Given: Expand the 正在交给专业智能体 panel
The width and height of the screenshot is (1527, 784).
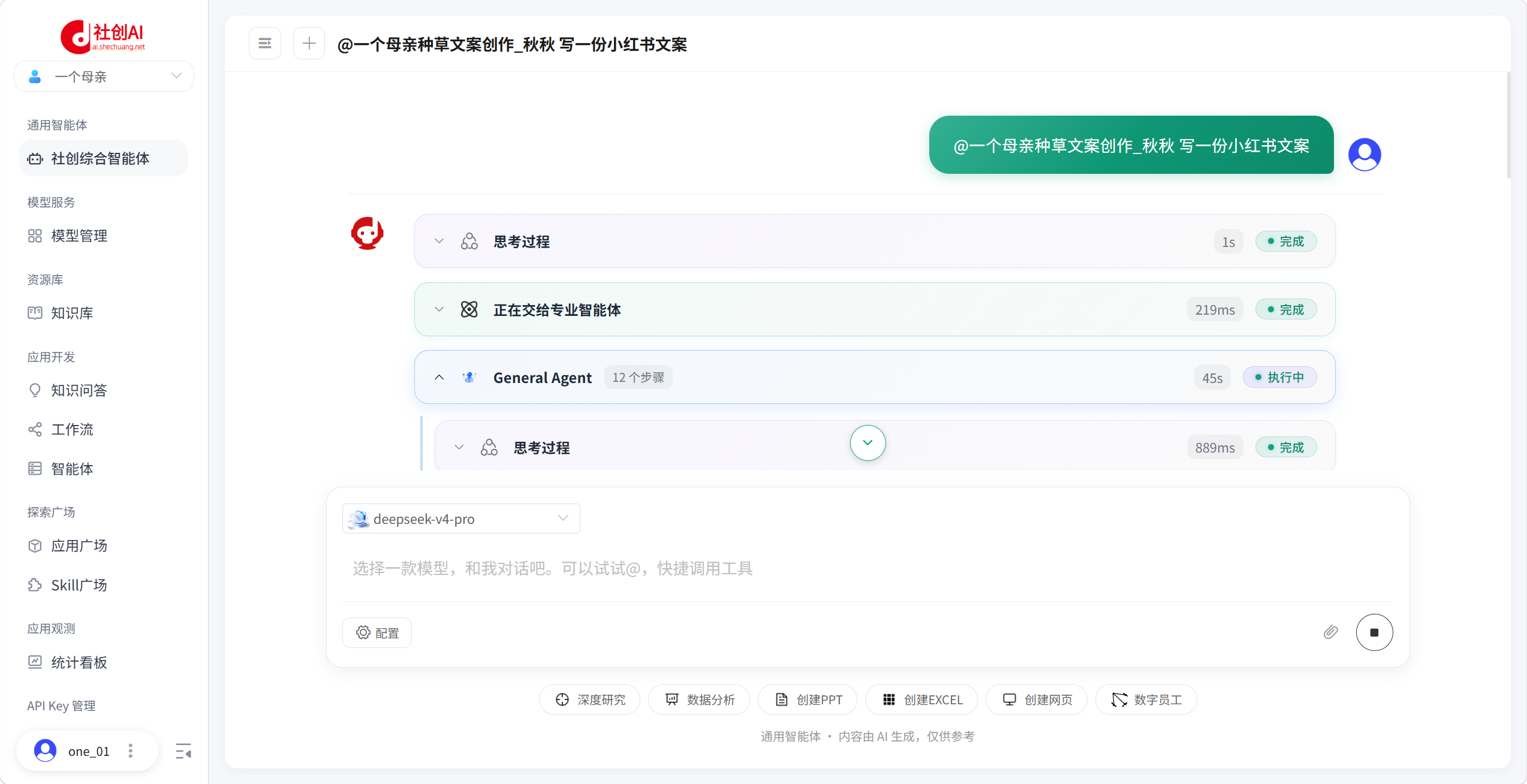Looking at the screenshot, I should (x=875, y=309).
